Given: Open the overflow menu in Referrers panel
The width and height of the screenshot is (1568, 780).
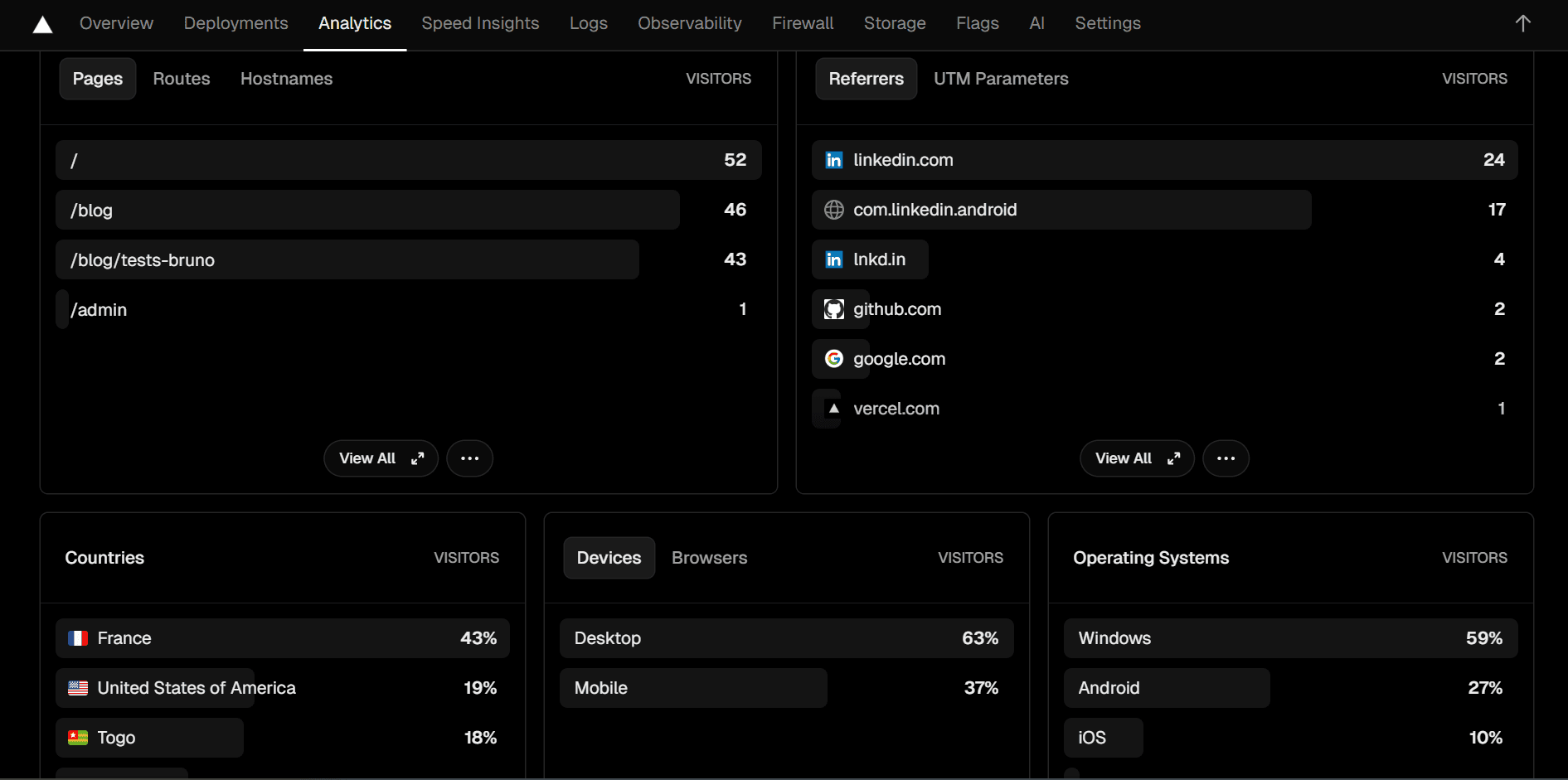Looking at the screenshot, I should point(1226,458).
